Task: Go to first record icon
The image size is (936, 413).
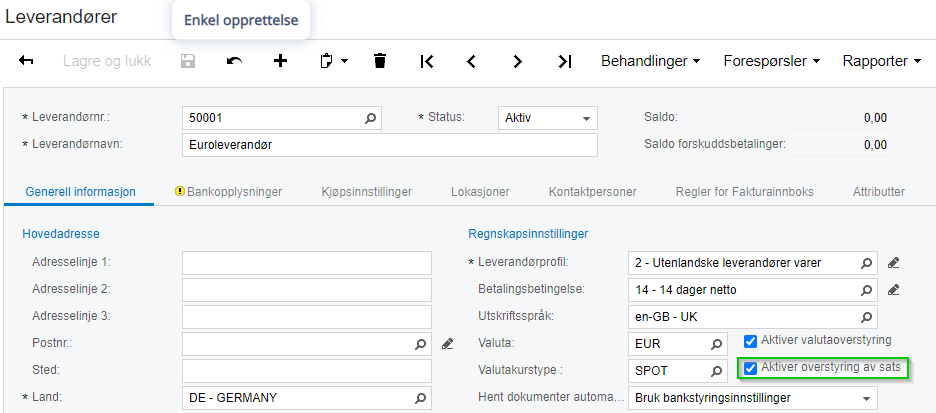Action: coord(426,61)
